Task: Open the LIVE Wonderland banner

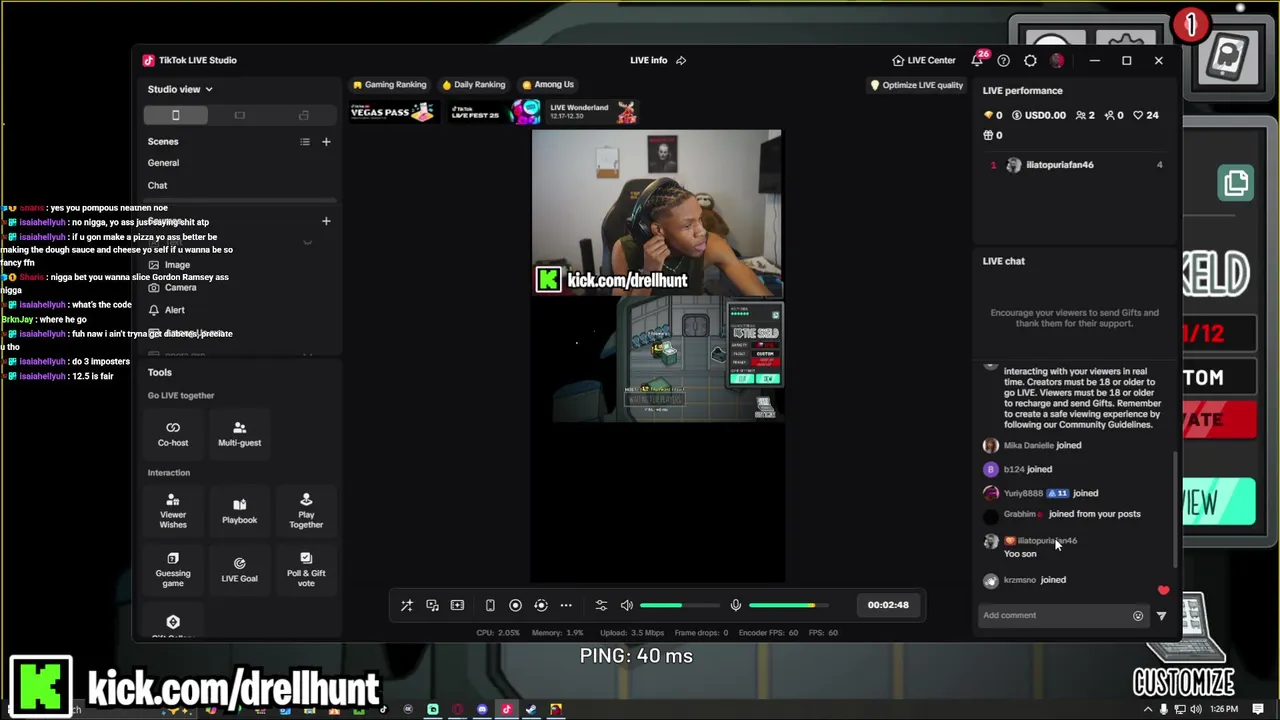Action: 594,112
